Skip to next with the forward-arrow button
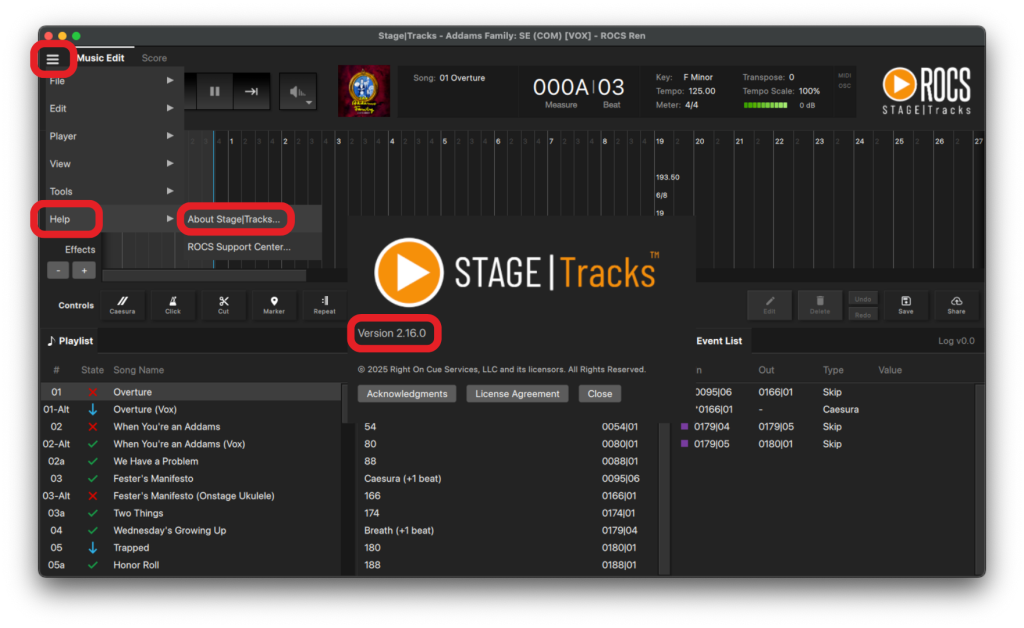1024x628 pixels. tap(251, 91)
